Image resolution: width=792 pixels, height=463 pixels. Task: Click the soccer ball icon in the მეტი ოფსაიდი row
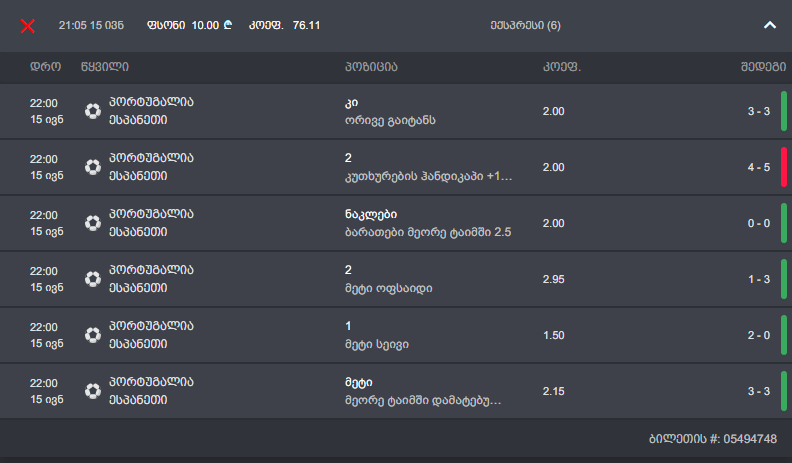coord(93,279)
